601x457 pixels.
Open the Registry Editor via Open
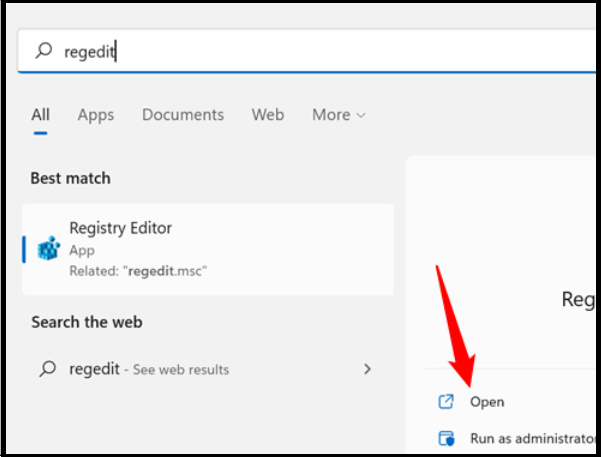pos(487,402)
